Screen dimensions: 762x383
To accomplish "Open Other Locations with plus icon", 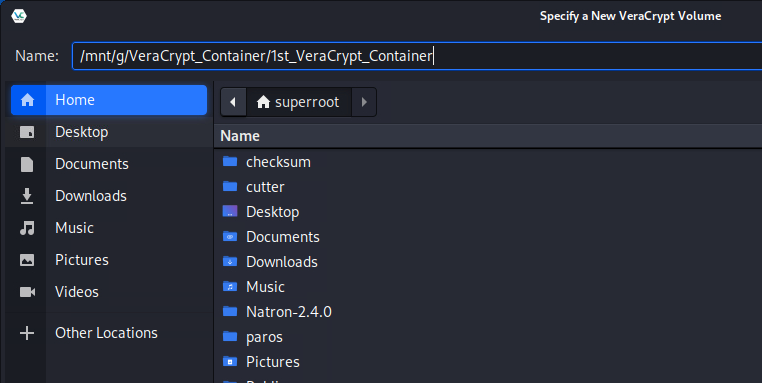I will coord(109,333).
